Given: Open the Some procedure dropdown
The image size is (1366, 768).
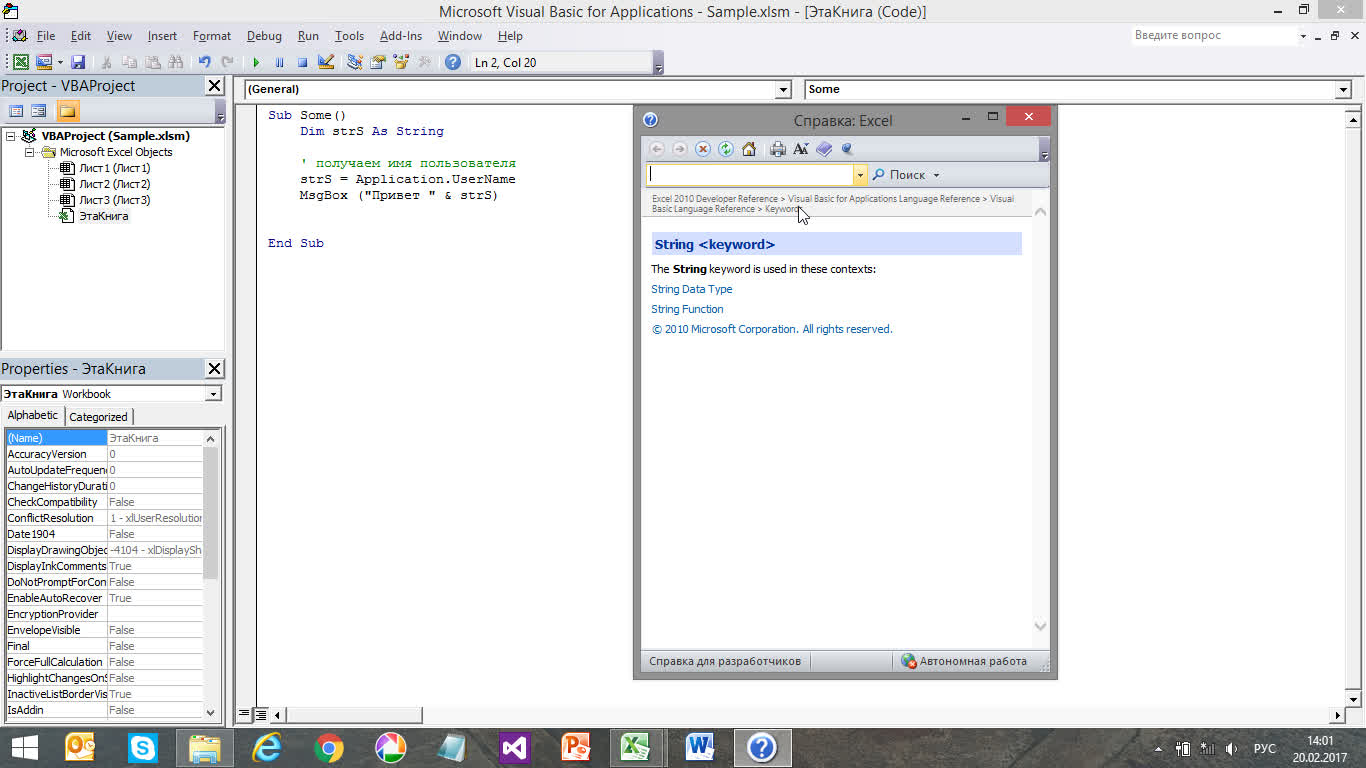Looking at the screenshot, I should [1343, 90].
